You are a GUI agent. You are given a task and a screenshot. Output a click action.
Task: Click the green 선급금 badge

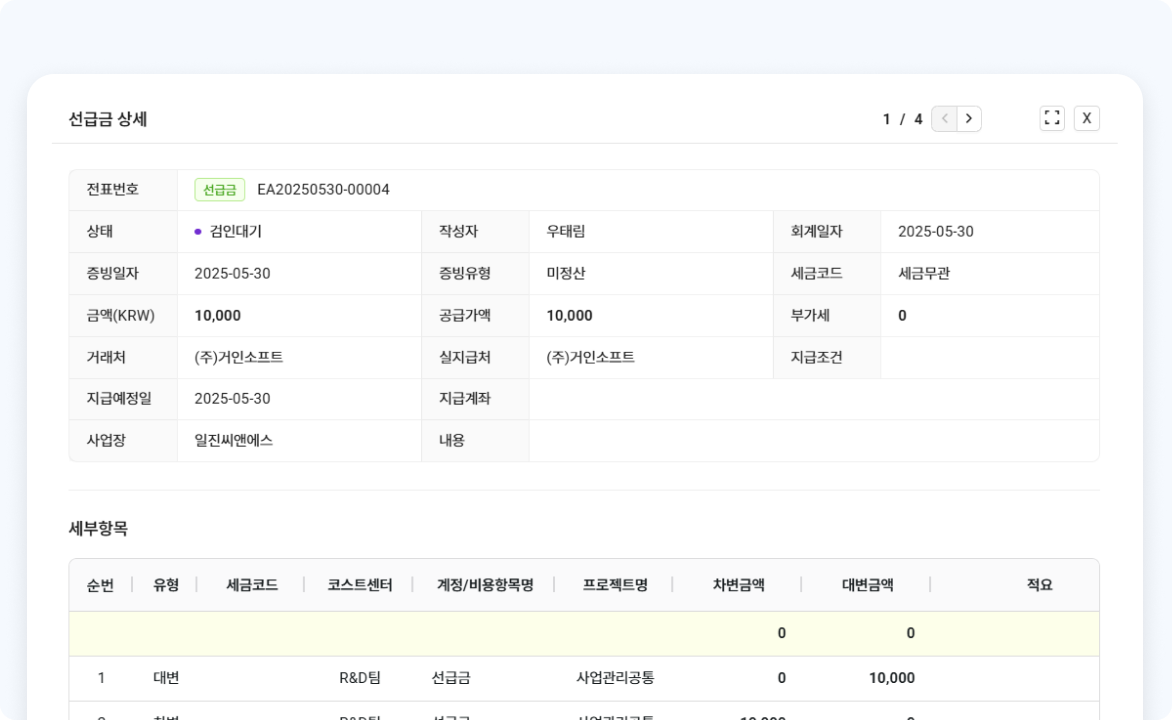point(219,190)
